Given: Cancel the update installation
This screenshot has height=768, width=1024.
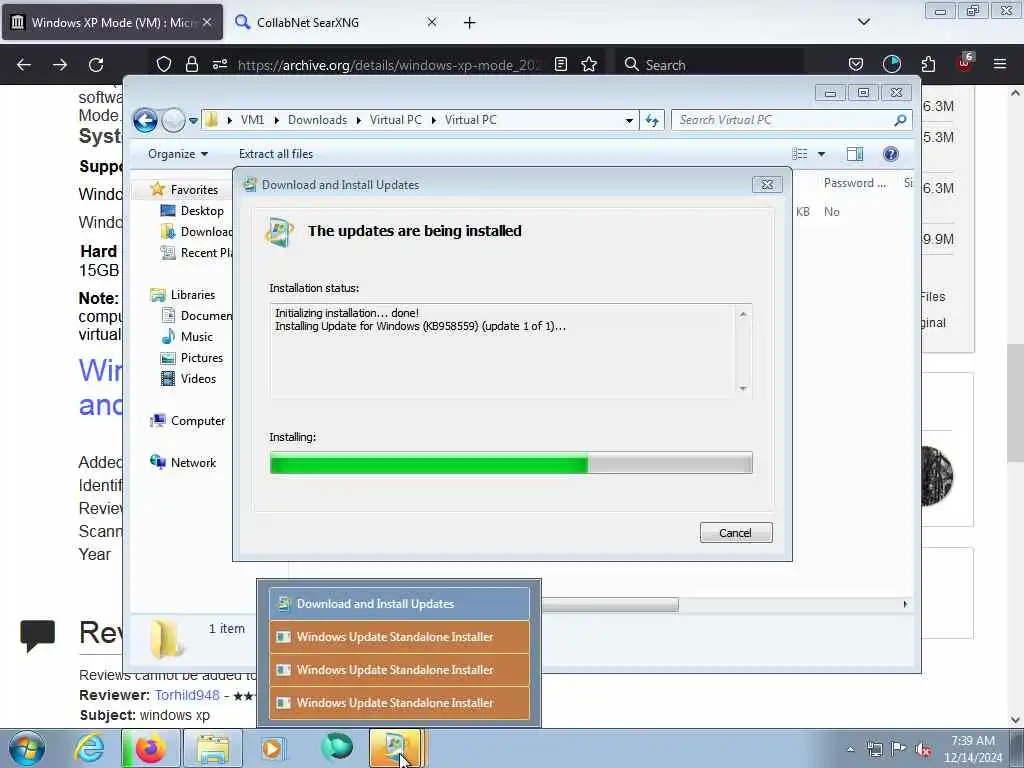Looking at the screenshot, I should [735, 533].
